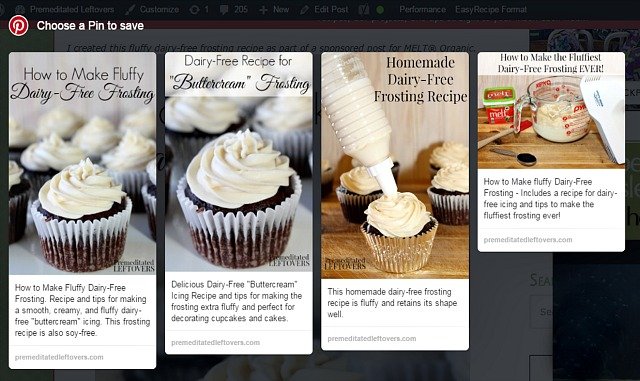The height and width of the screenshot is (381, 640).
Task: Click premeditatedleftovers.com link under the Buttercream pin
Action: (216, 343)
